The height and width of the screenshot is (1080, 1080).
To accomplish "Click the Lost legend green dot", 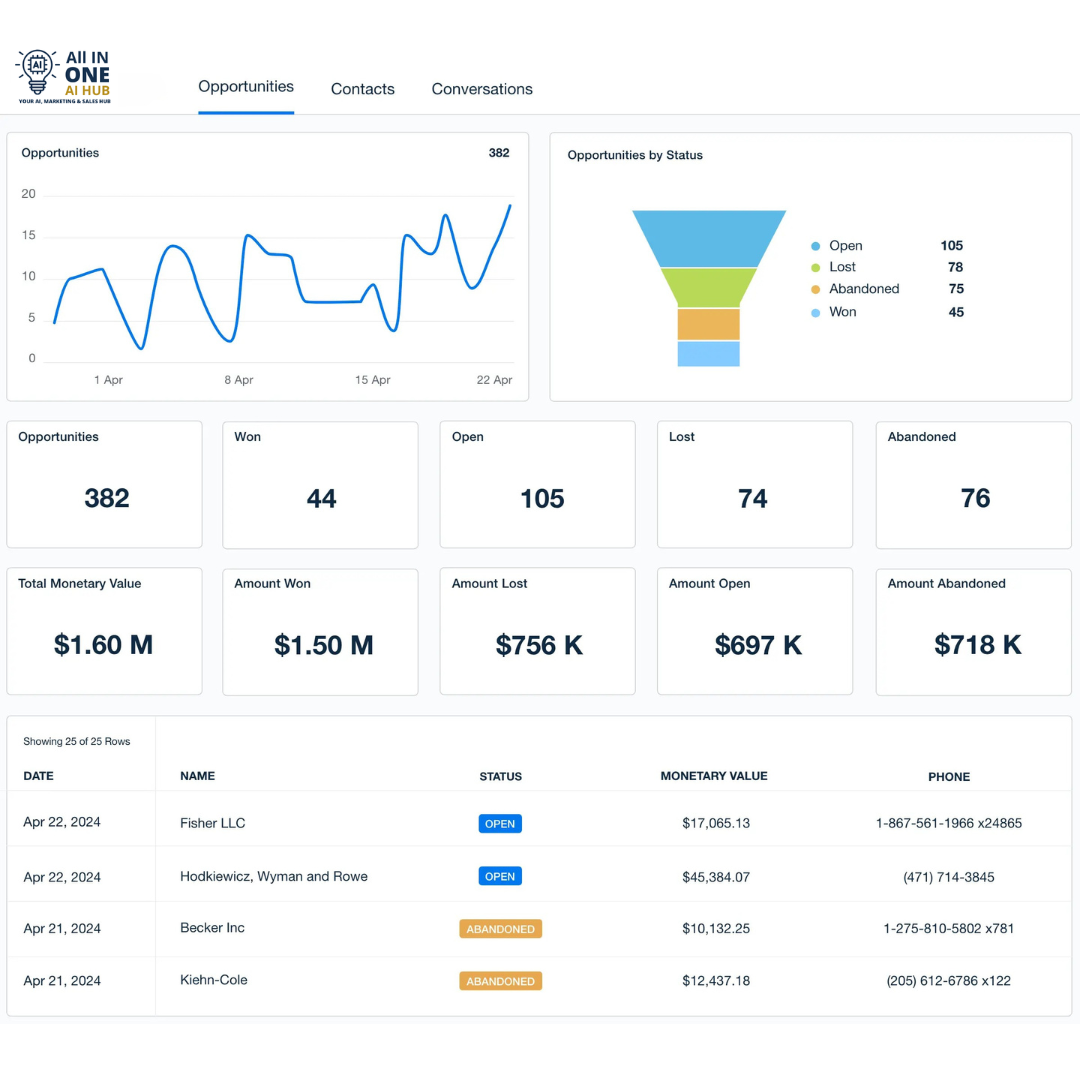I will [816, 267].
